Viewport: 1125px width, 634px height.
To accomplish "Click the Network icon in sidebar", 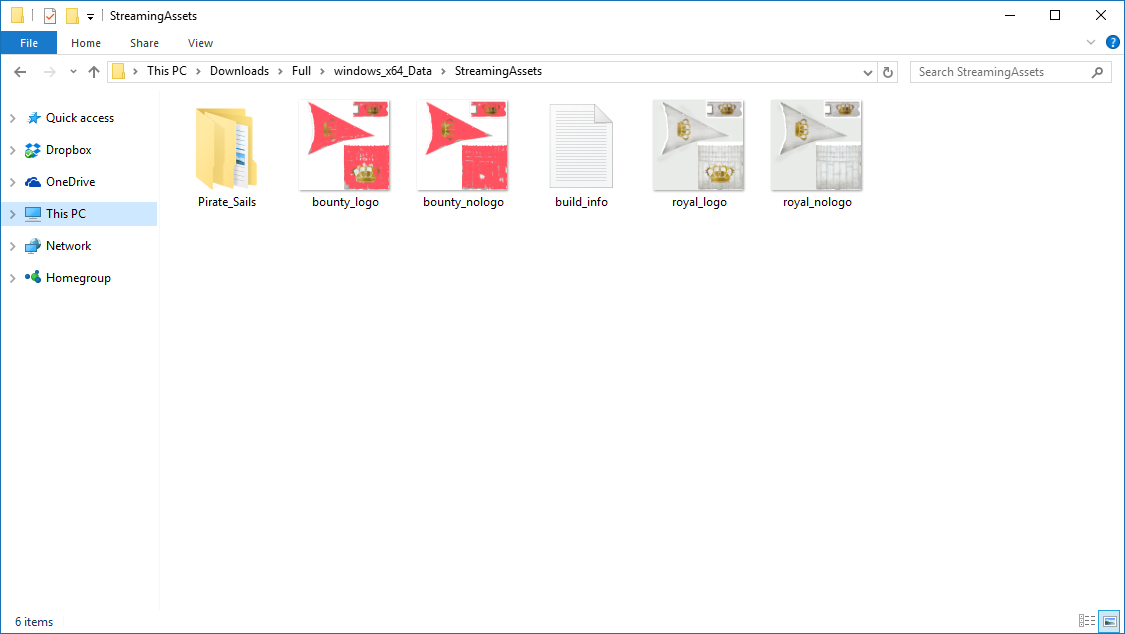I will point(33,246).
